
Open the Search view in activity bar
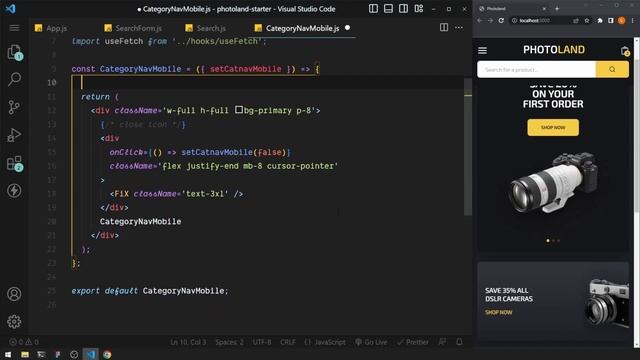pos(14,79)
